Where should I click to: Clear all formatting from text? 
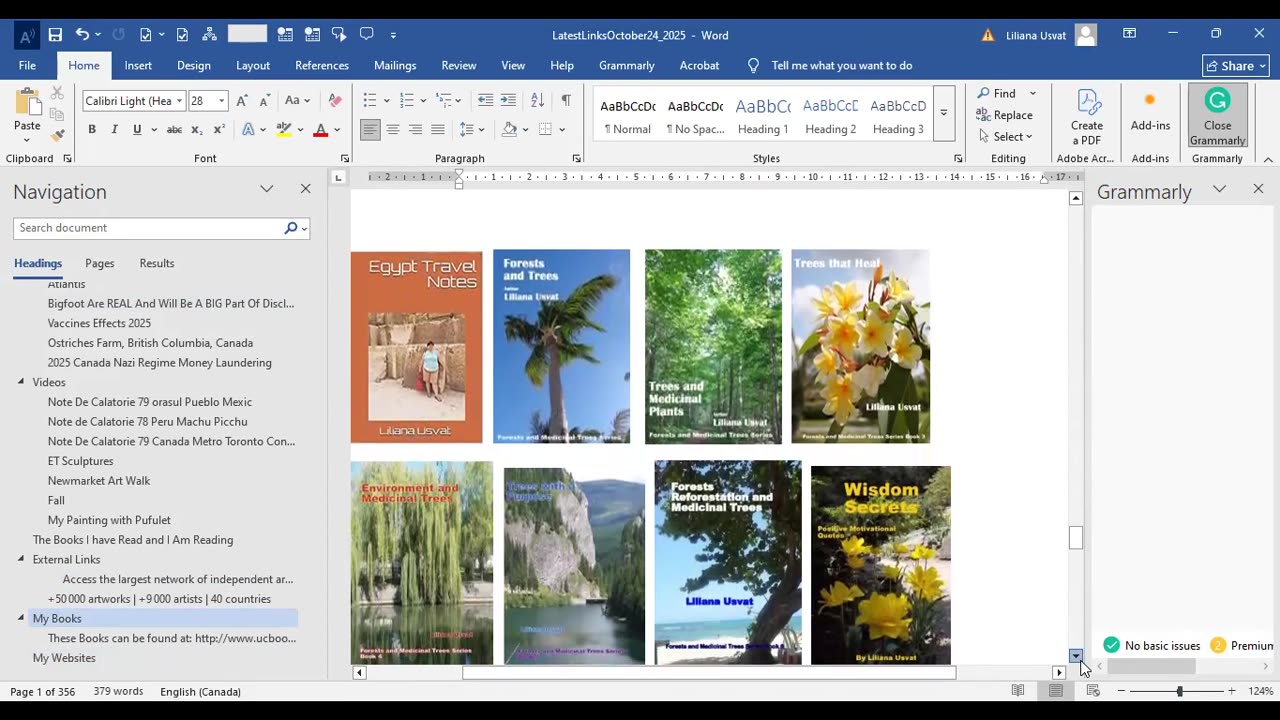[x=335, y=100]
